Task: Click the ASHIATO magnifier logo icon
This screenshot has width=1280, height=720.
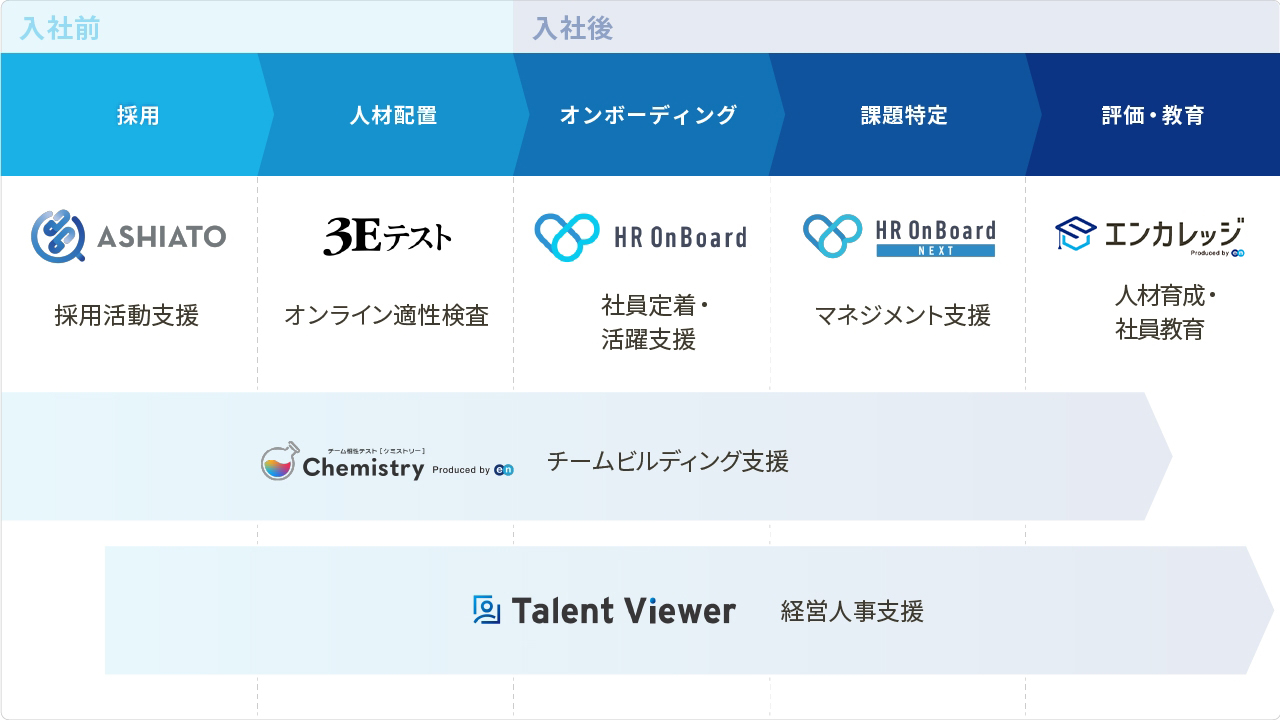Action: (58, 236)
